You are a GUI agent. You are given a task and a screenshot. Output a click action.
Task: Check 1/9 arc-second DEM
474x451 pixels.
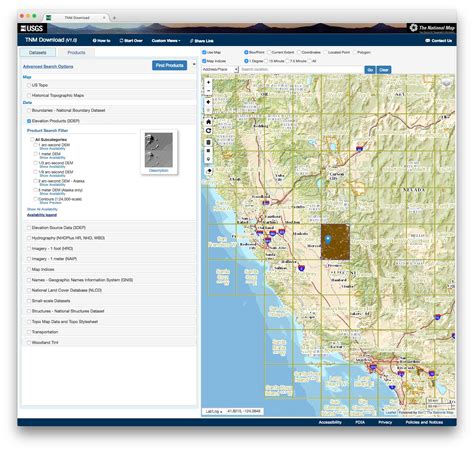click(35, 172)
